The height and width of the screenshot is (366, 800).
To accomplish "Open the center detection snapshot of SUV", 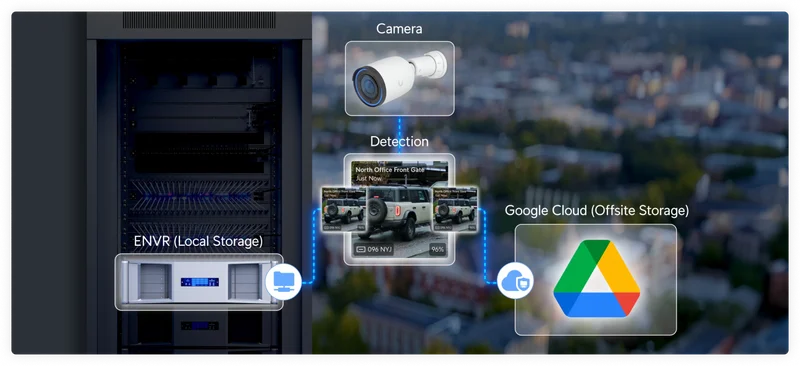I will coord(399,209).
